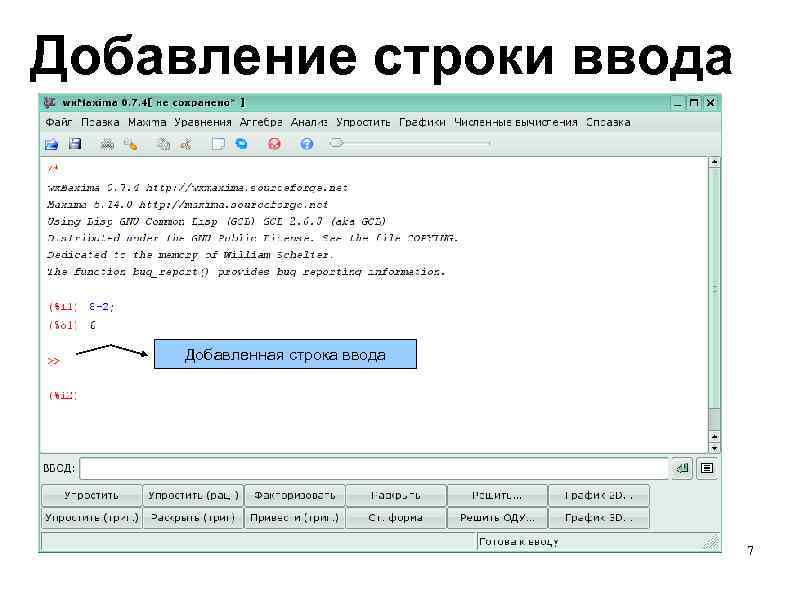
Task: Click the Ст. форма button
Action: point(396,518)
